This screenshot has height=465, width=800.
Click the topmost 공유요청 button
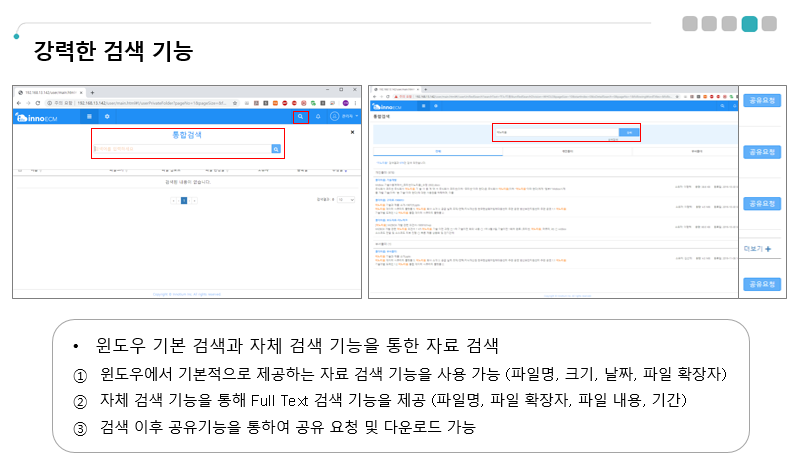click(x=761, y=100)
